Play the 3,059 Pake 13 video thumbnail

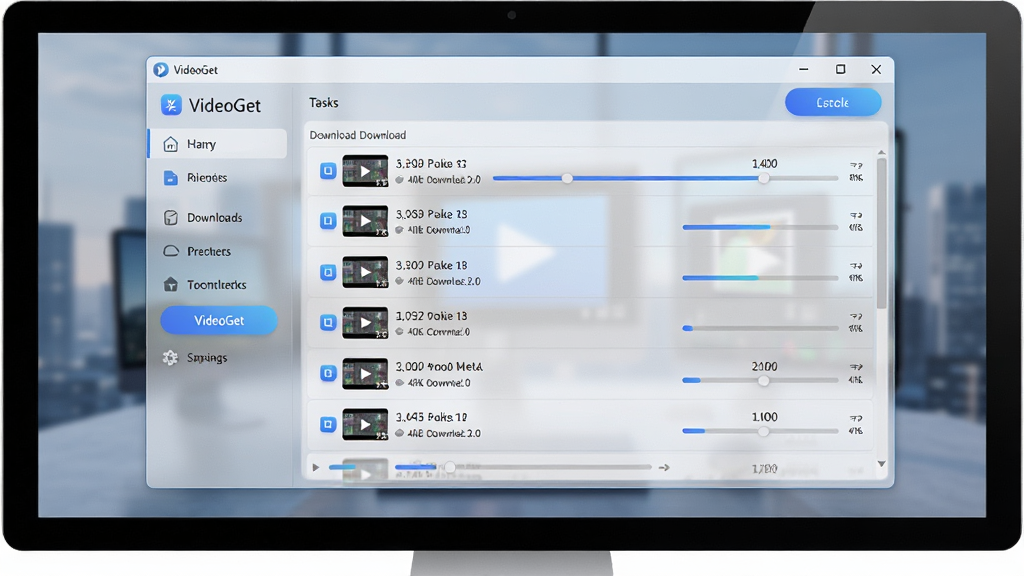tap(365, 221)
